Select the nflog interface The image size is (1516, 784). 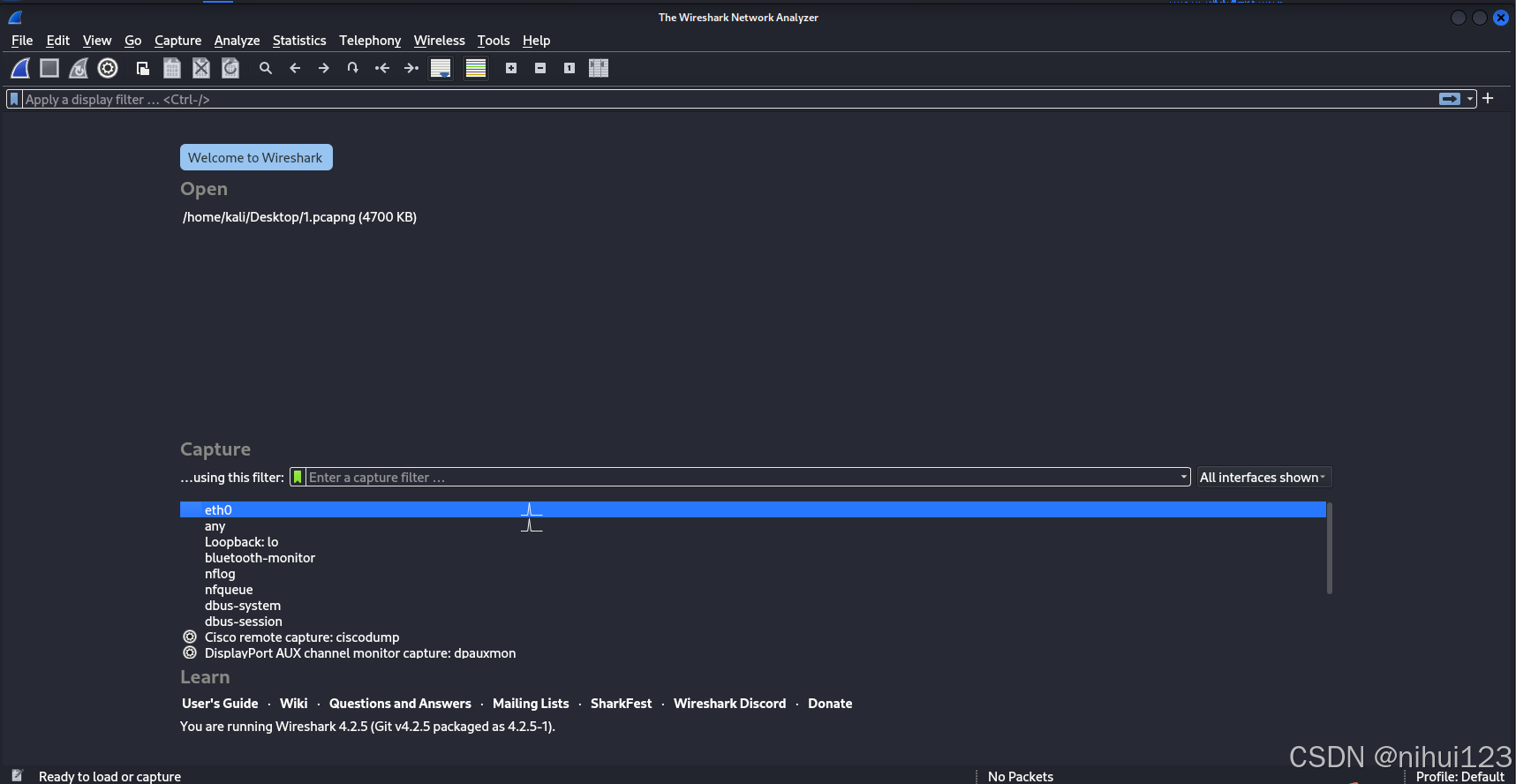coord(753,573)
